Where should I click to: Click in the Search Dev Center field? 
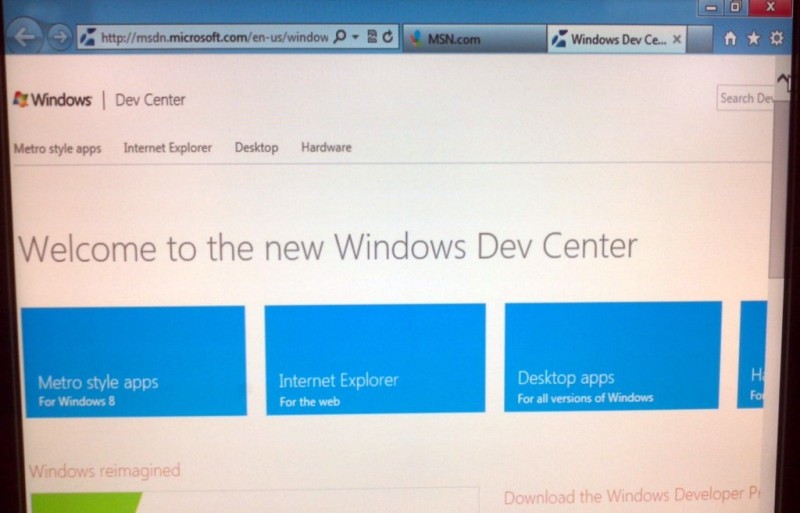coord(745,98)
